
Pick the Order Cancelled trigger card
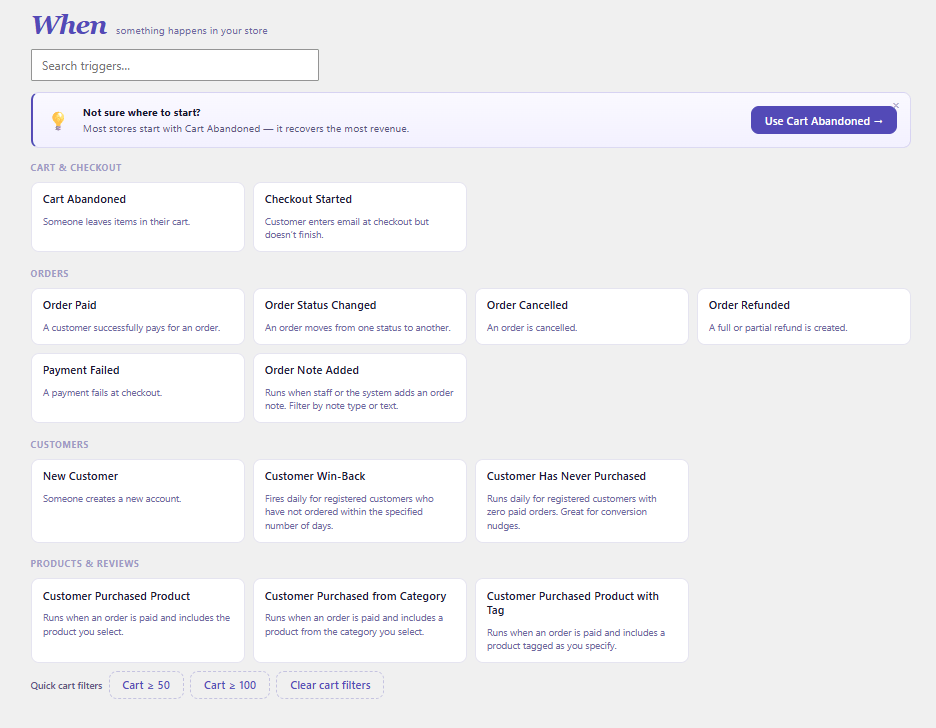582,317
